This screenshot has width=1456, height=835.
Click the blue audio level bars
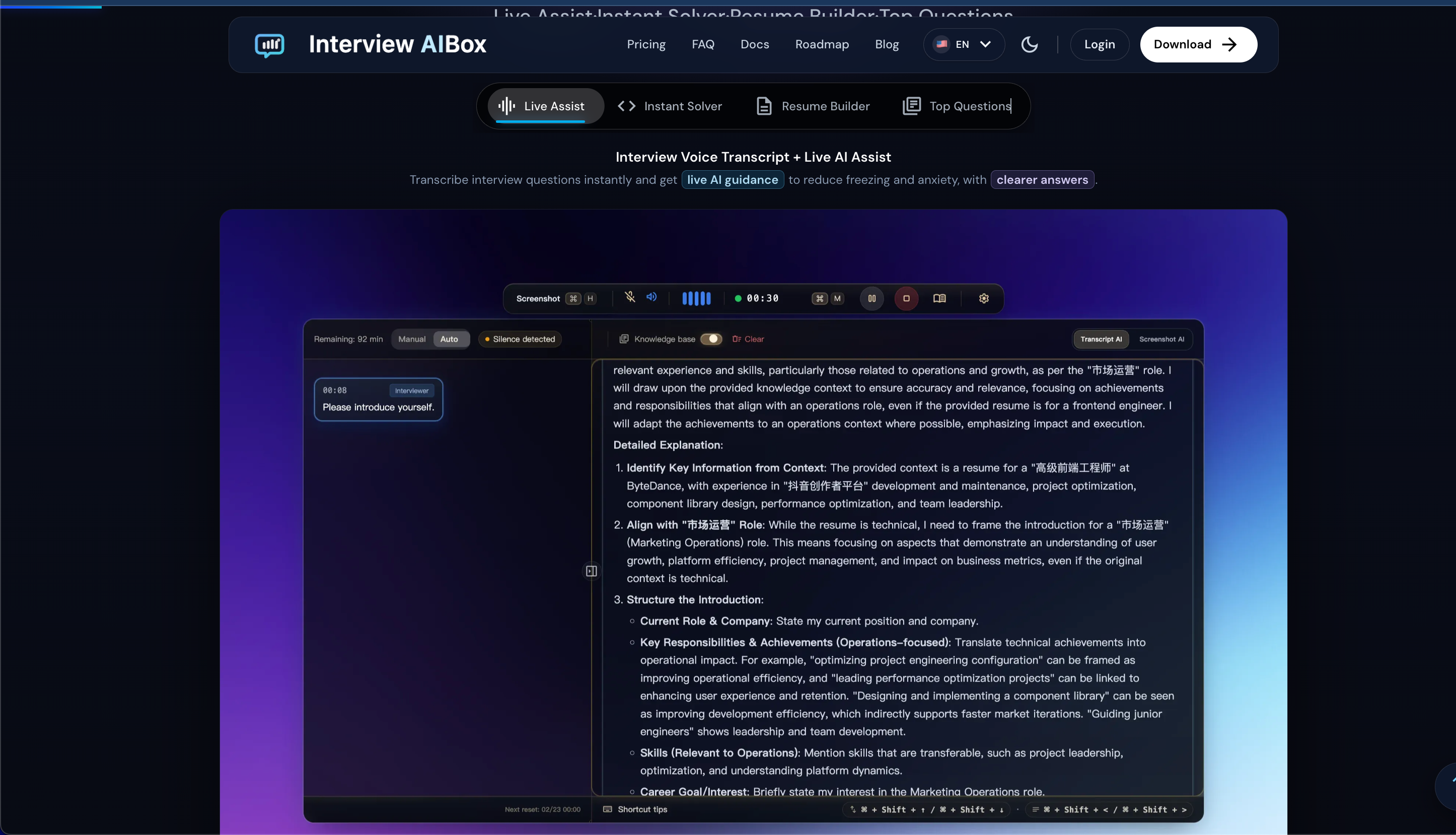[x=696, y=298]
